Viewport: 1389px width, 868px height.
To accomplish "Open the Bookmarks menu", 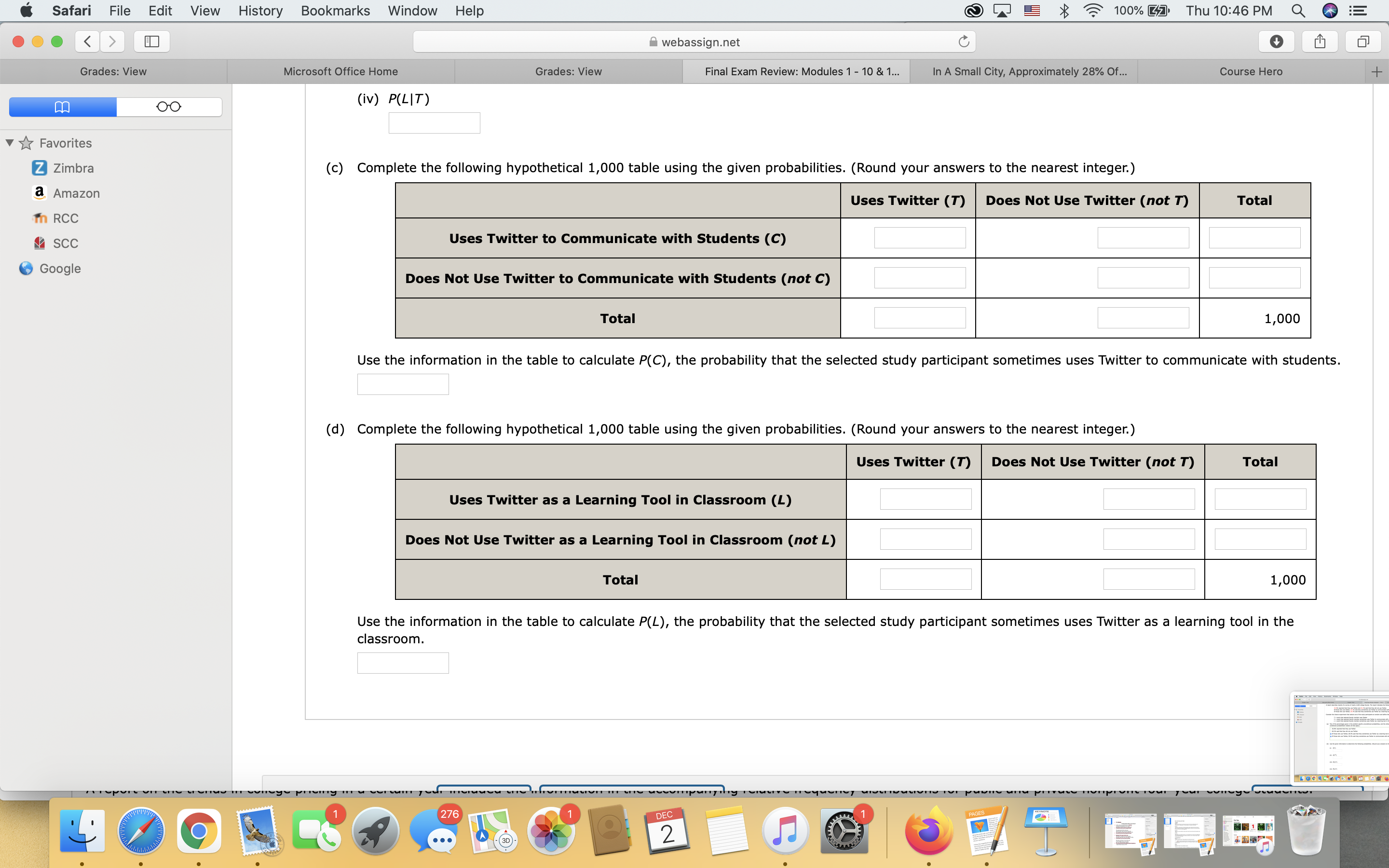I will [x=335, y=11].
